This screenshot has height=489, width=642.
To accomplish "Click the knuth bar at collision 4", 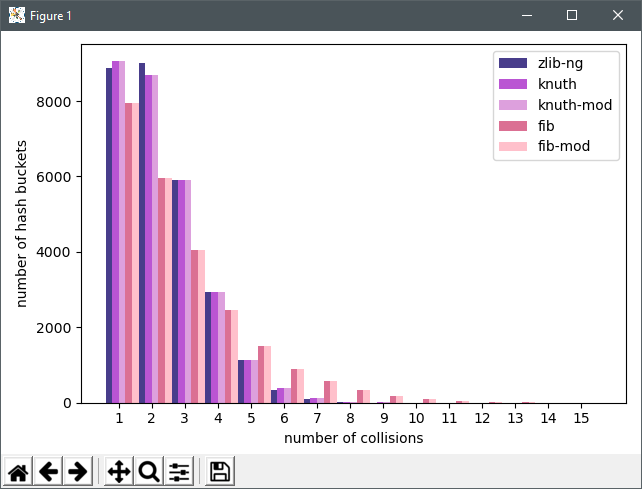I will click(x=215, y=348).
